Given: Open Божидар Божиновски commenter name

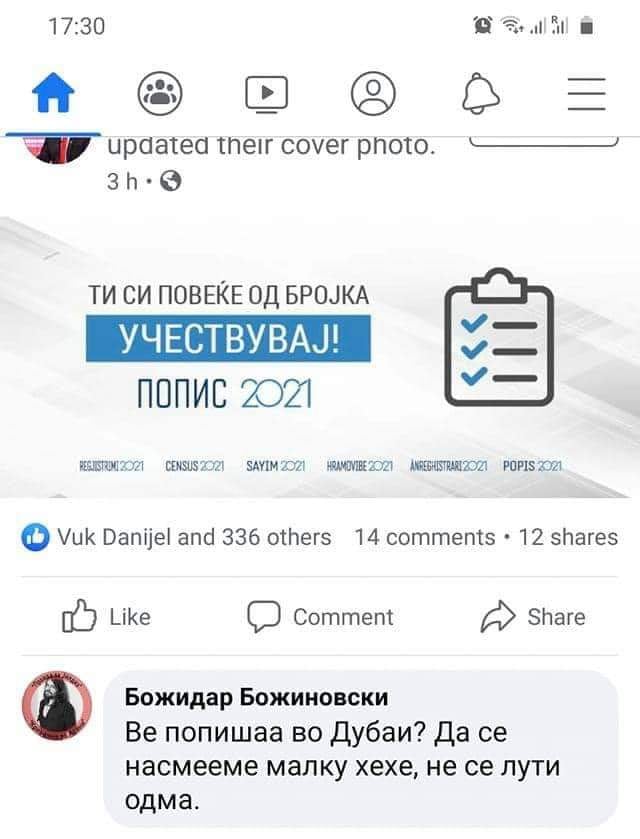Looking at the screenshot, I should click(x=256, y=697).
